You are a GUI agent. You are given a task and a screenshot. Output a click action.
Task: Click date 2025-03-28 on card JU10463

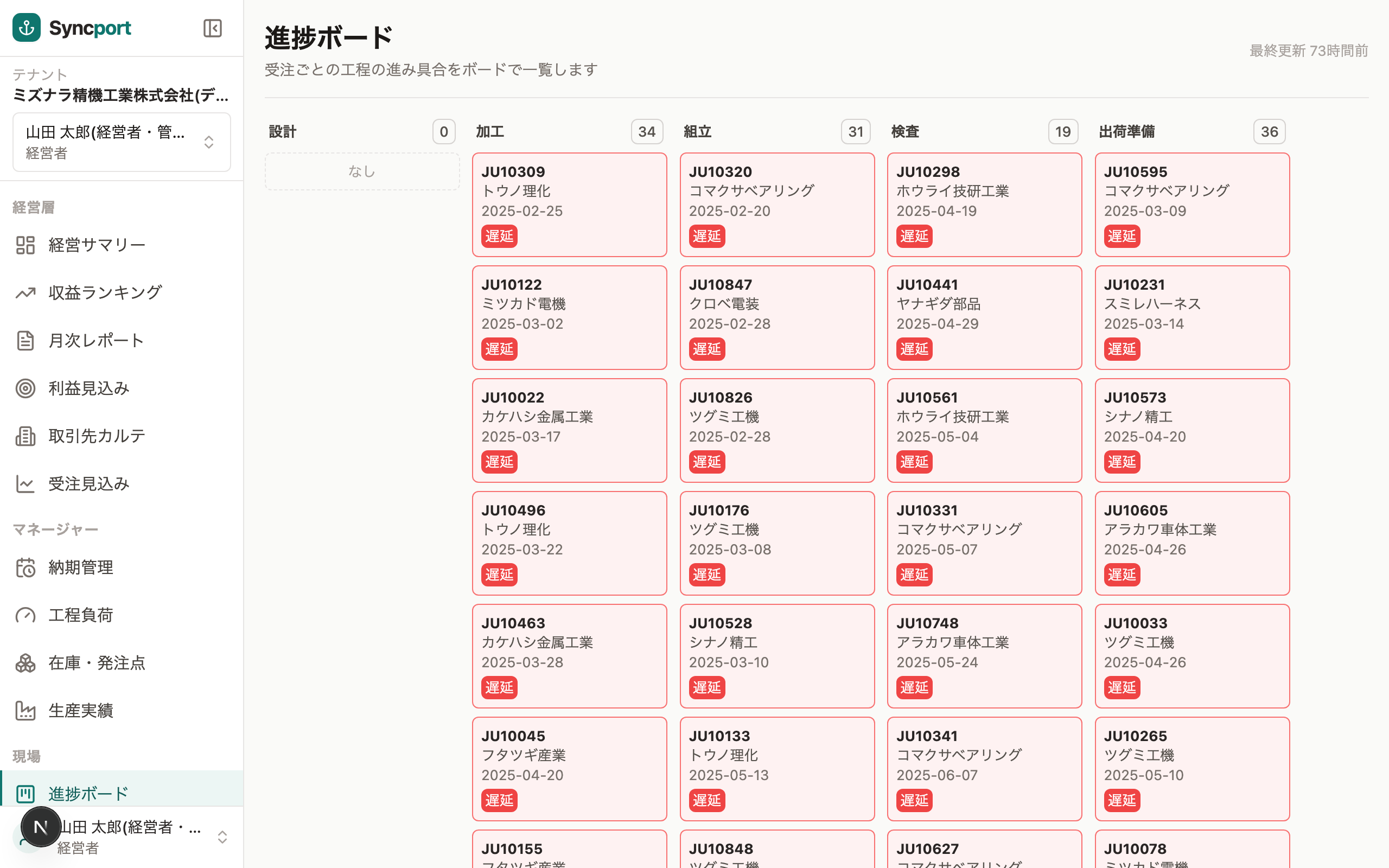point(523,662)
